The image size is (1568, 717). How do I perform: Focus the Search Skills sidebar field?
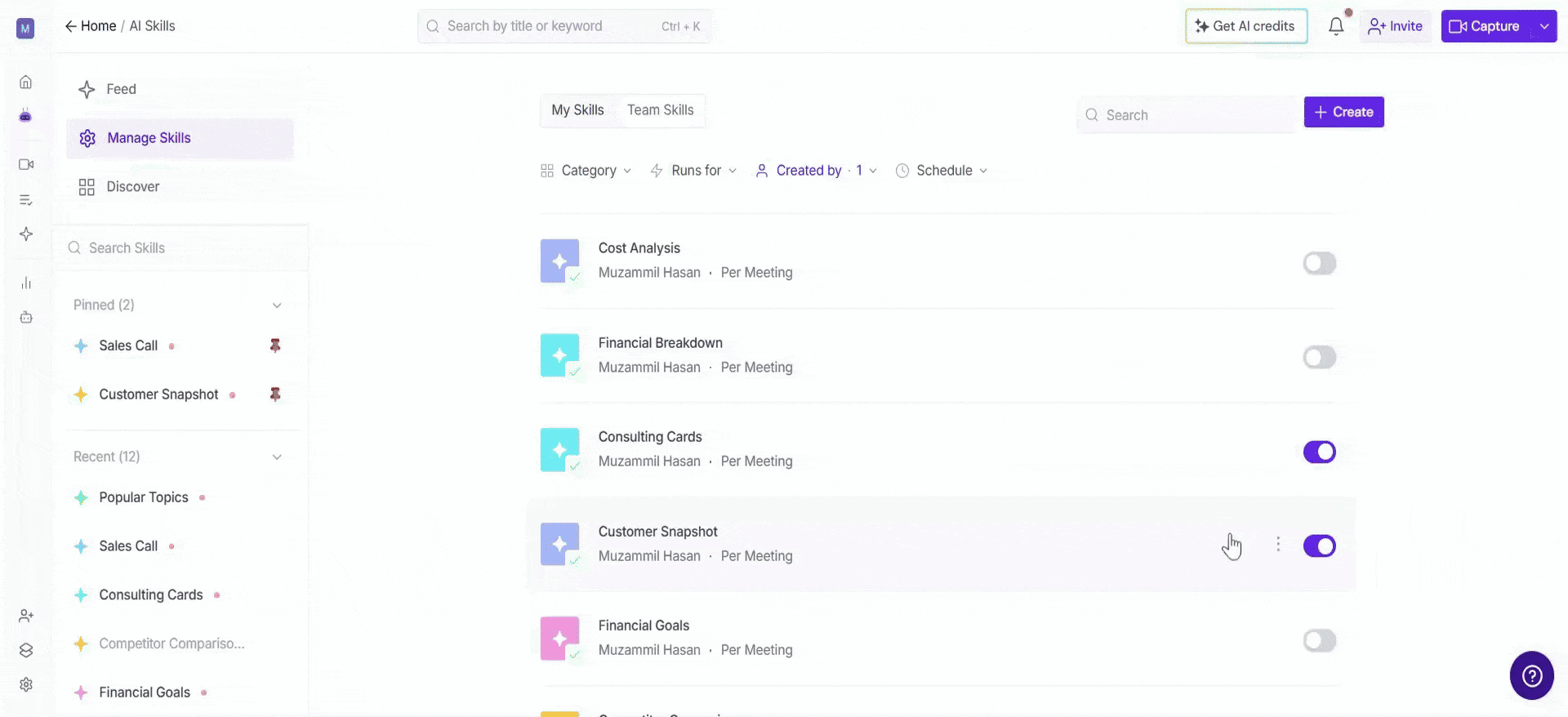coord(180,248)
